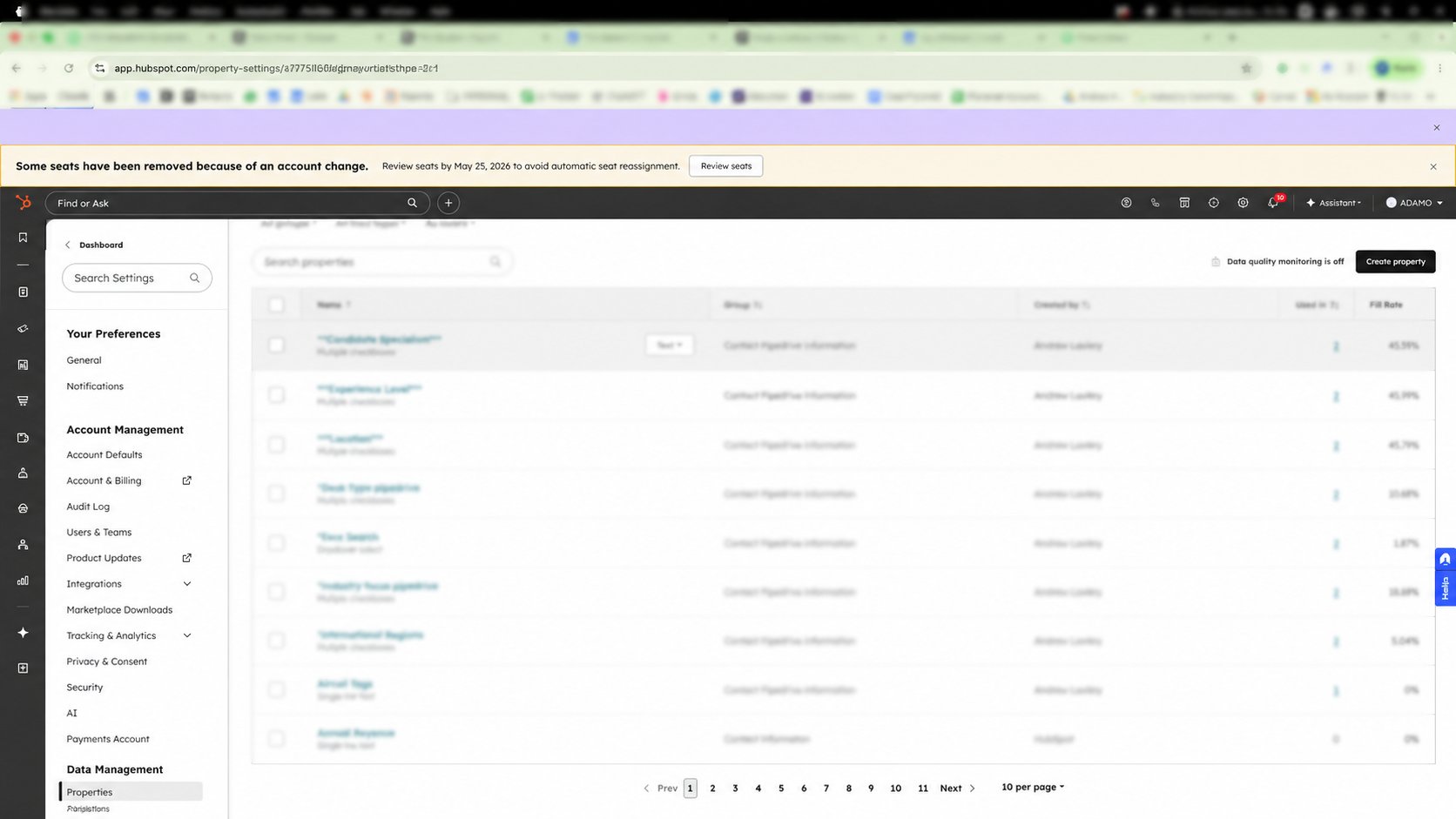
Task: Open the upgrade arrow icon in top bar
Action: [1126, 203]
